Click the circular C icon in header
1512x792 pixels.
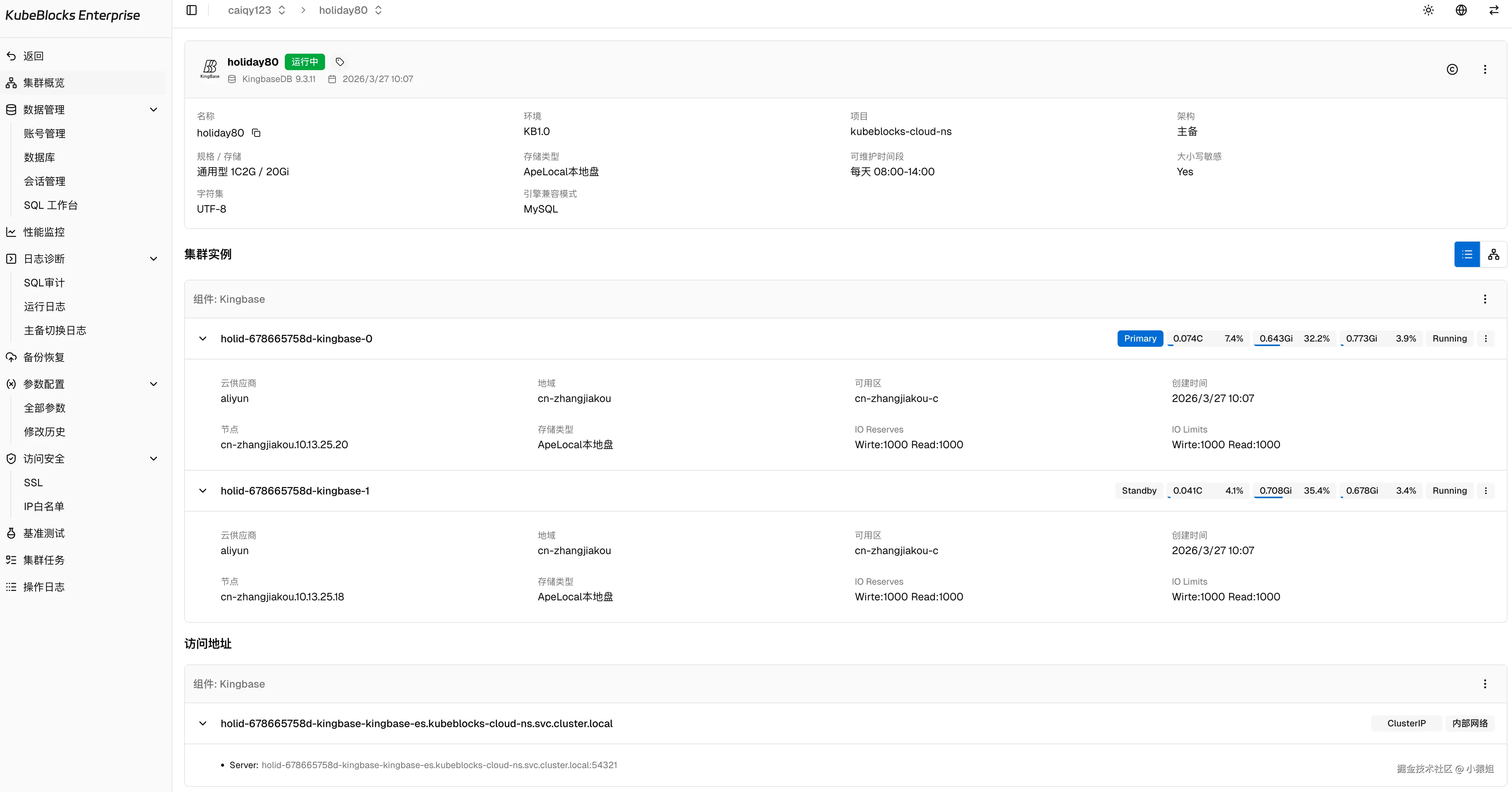pyautogui.click(x=1452, y=69)
